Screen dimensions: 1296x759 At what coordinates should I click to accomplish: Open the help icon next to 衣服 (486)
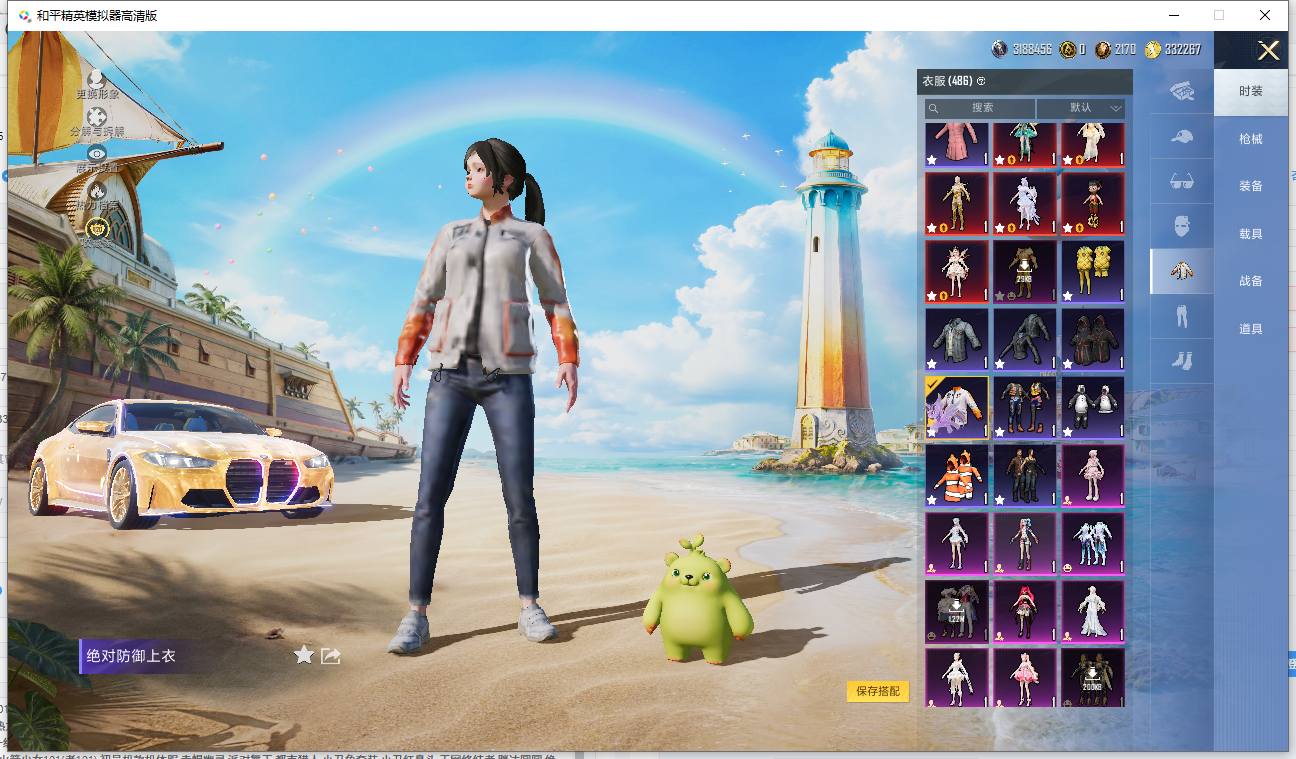(x=981, y=81)
